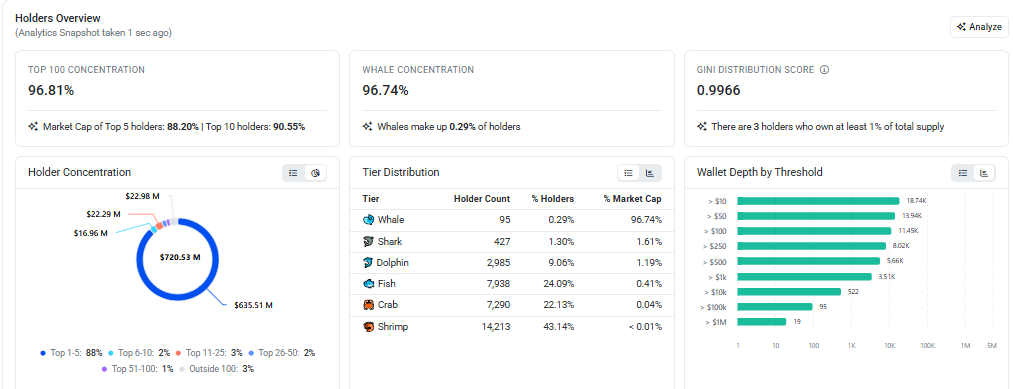The image size is (1013, 389).
Task: Click the Outside 100 legend dot
Action: pos(182,369)
